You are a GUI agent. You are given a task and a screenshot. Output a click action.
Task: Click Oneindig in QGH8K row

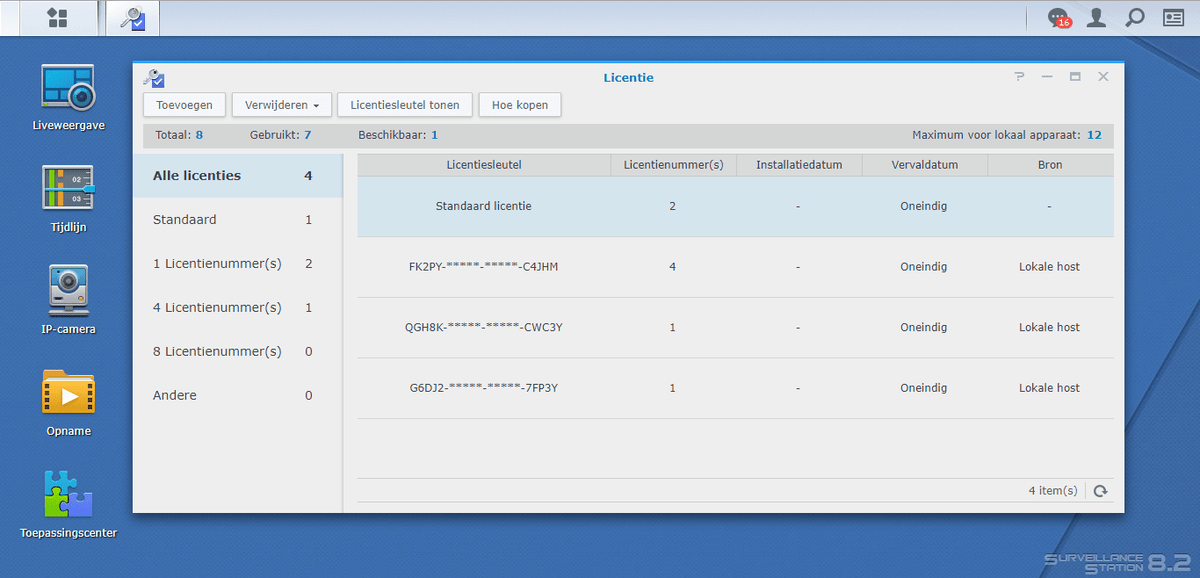tap(923, 327)
